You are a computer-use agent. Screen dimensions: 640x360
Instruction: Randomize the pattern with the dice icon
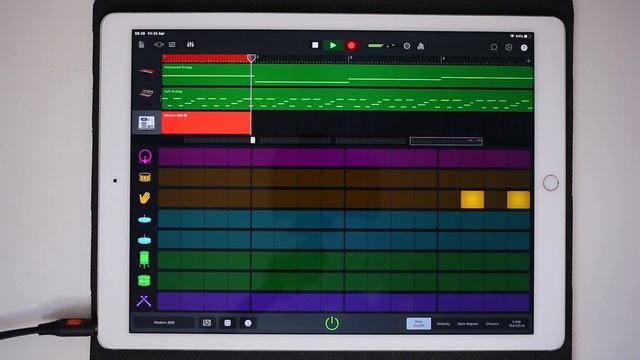point(227,323)
